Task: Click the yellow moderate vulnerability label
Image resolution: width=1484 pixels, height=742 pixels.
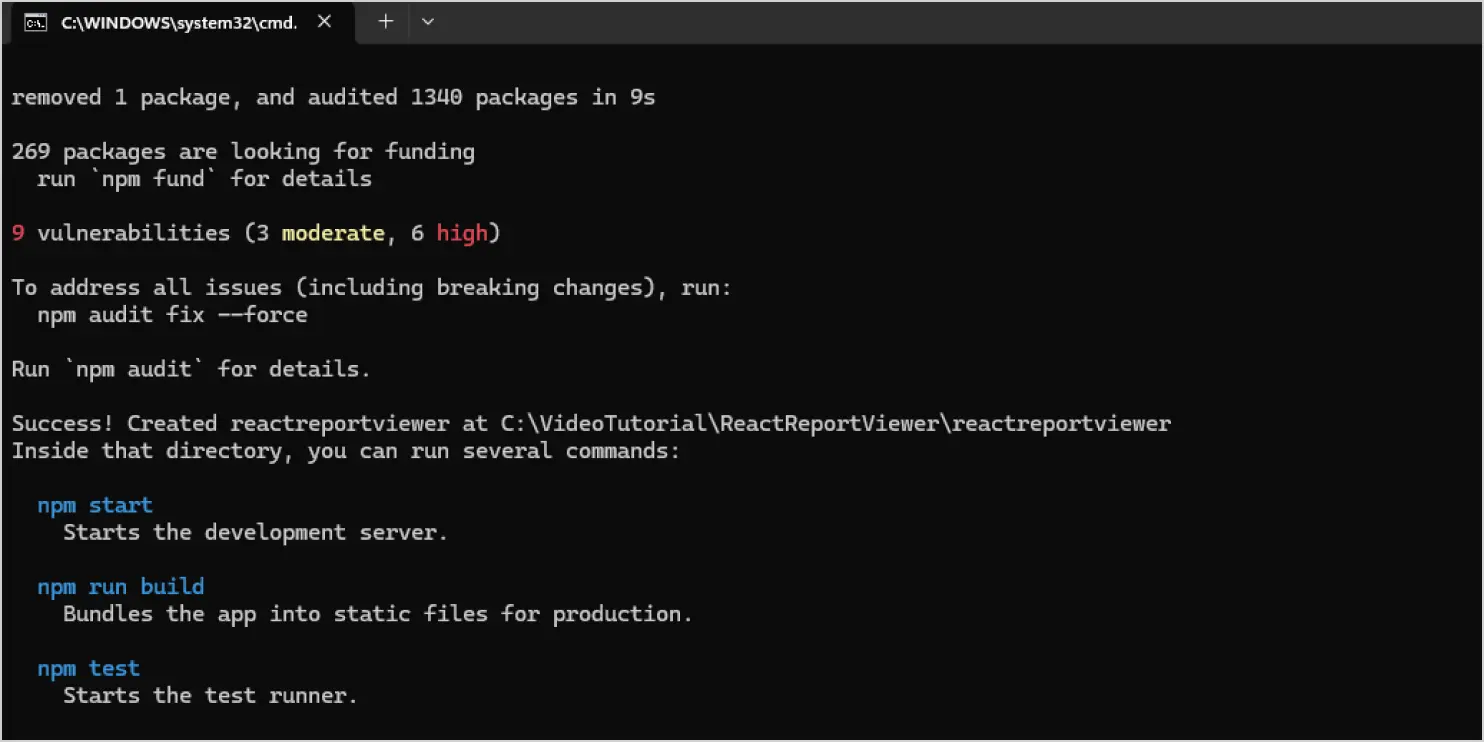Action: (333, 232)
